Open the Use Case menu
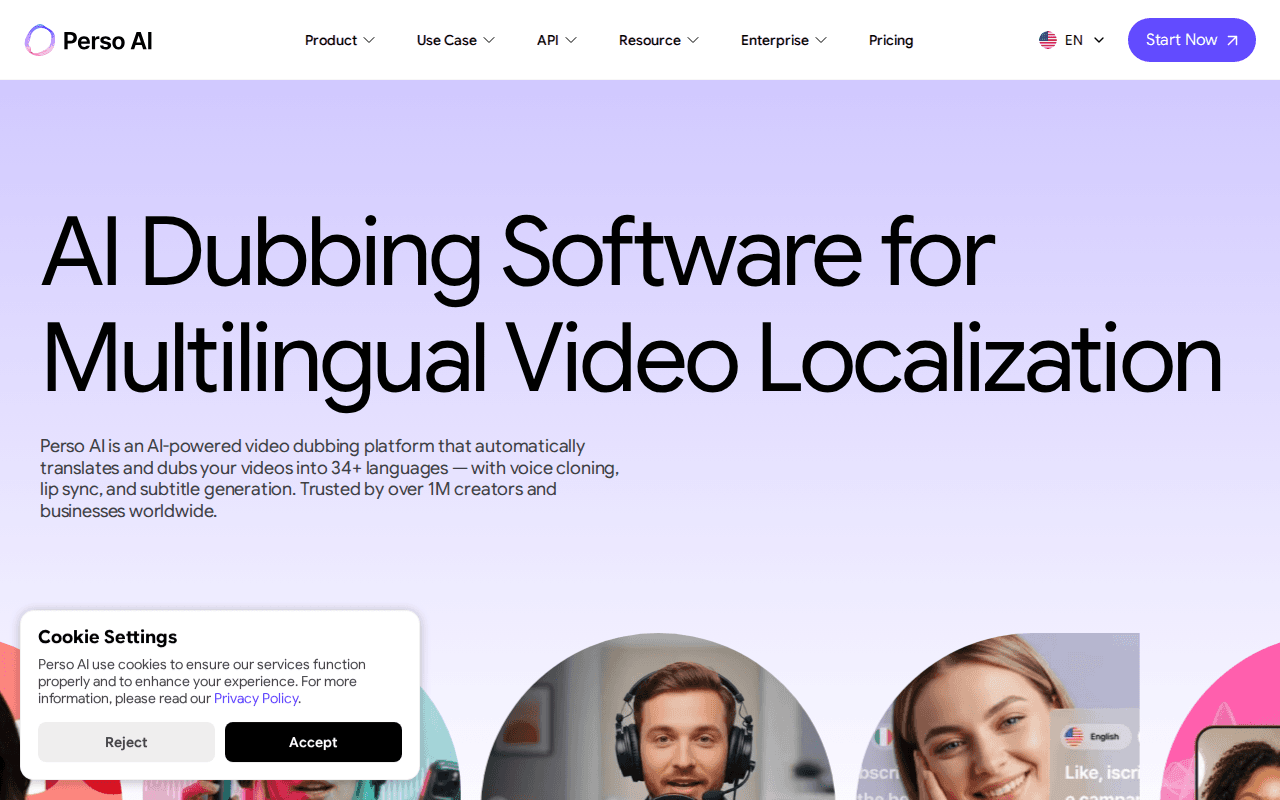This screenshot has height=800, width=1280. [456, 40]
